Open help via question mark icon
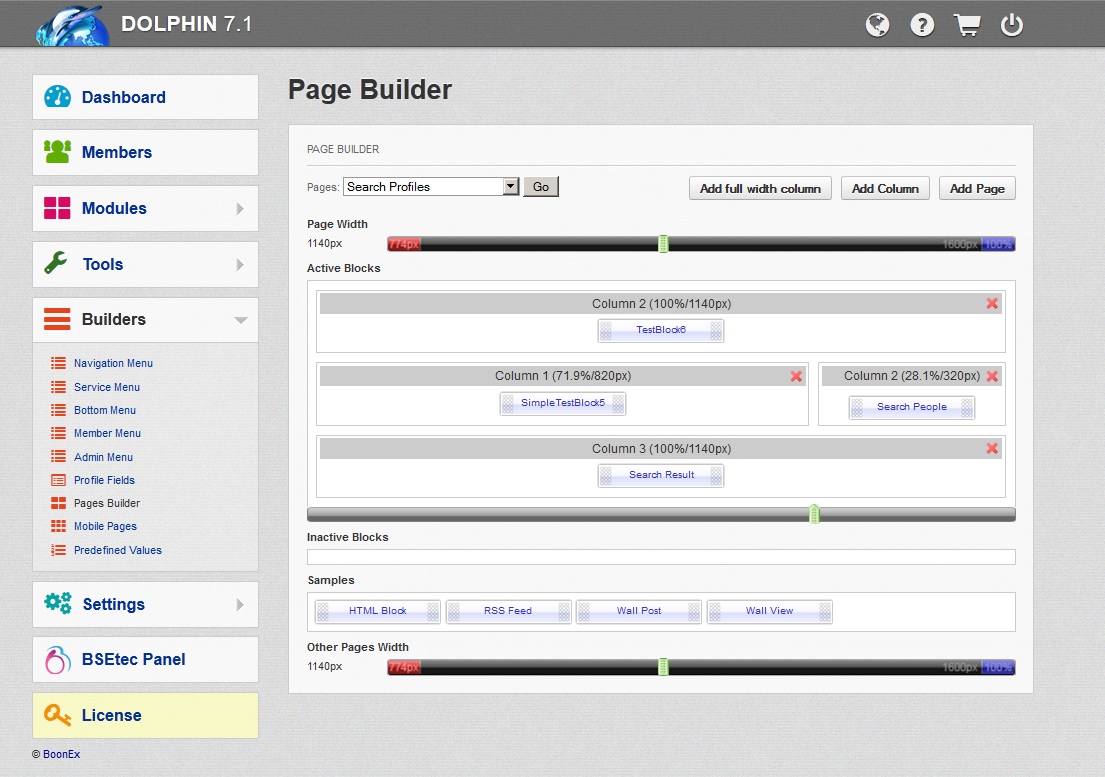Screen dimensions: 1105x777 click(922, 25)
